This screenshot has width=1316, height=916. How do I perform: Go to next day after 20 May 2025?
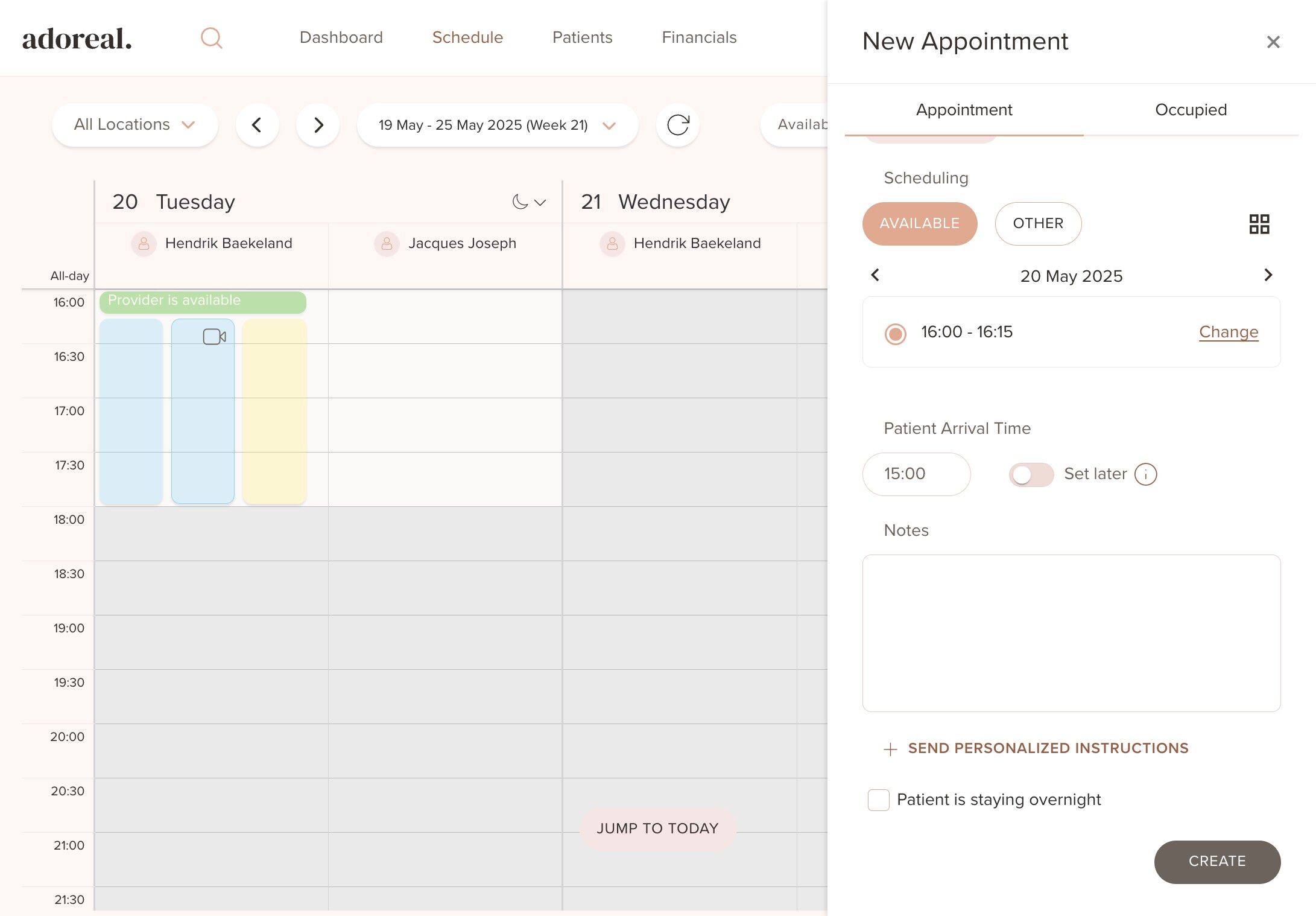[1268, 275]
